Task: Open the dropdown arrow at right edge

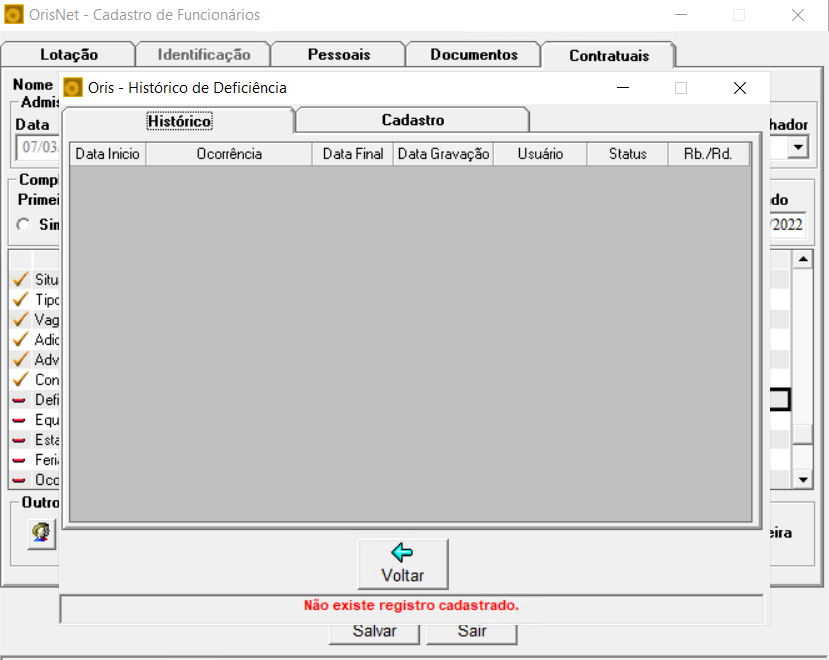Action: click(798, 148)
